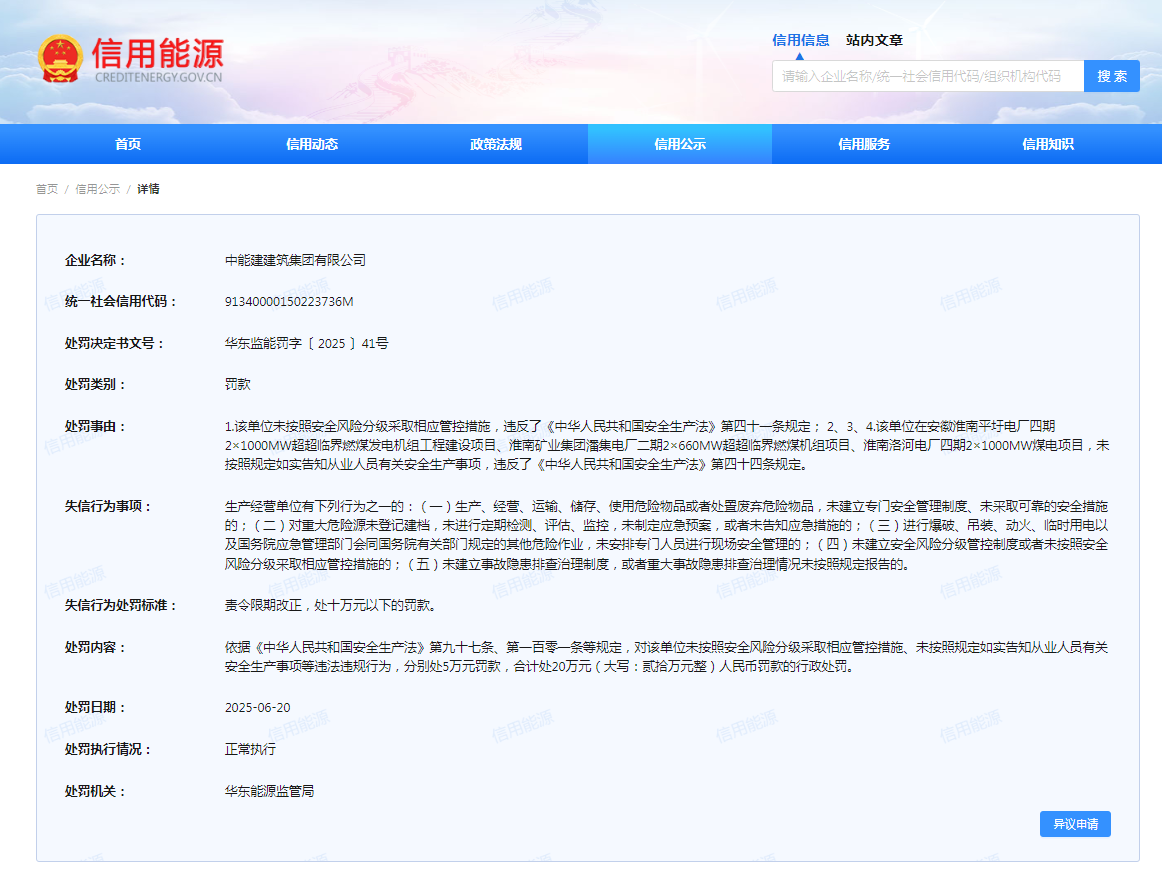Go to 首页 in navigation bar
This screenshot has width=1162, height=875.
[128, 144]
